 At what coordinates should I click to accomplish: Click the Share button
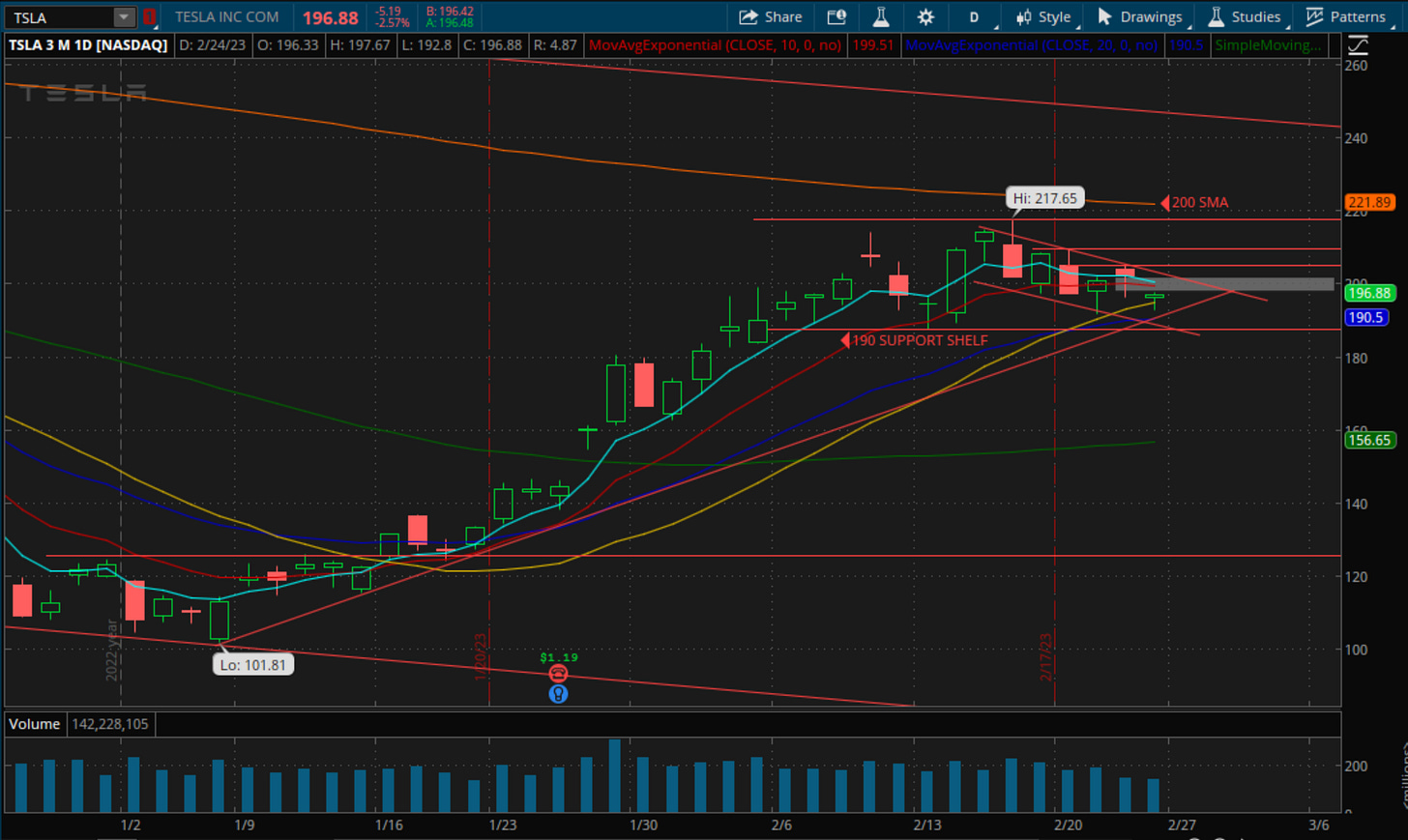point(771,17)
